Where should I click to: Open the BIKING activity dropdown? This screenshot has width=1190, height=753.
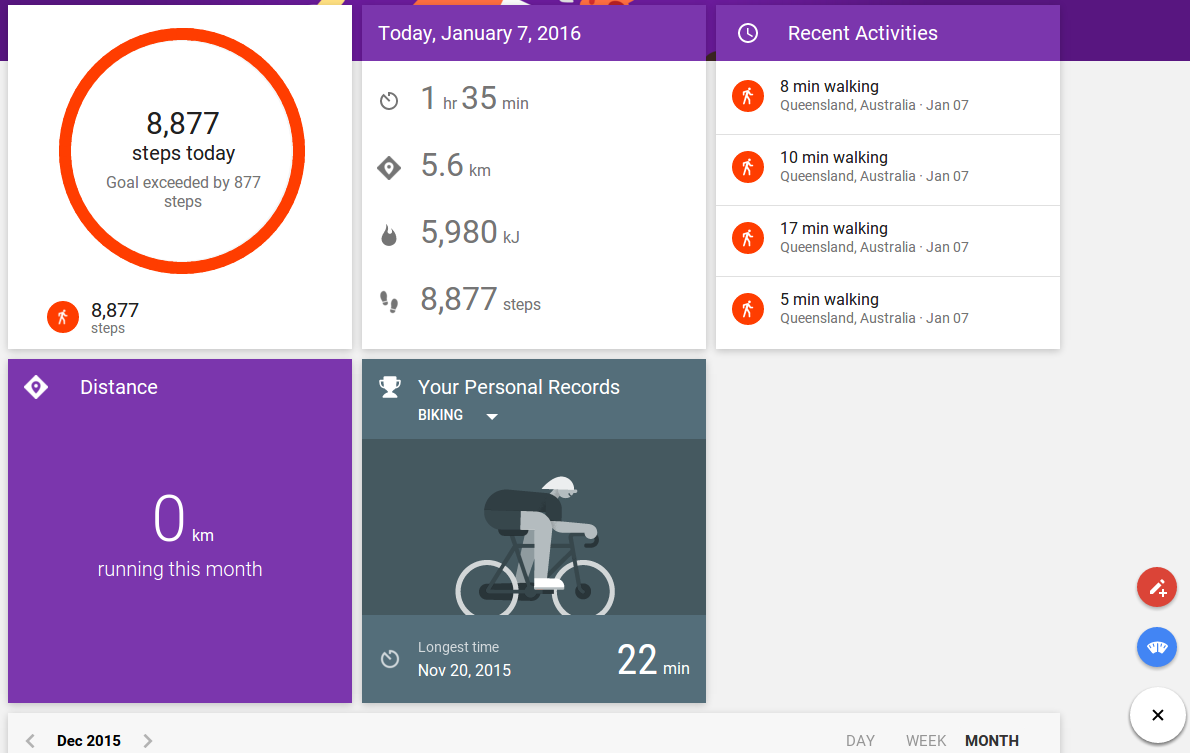coord(458,415)
